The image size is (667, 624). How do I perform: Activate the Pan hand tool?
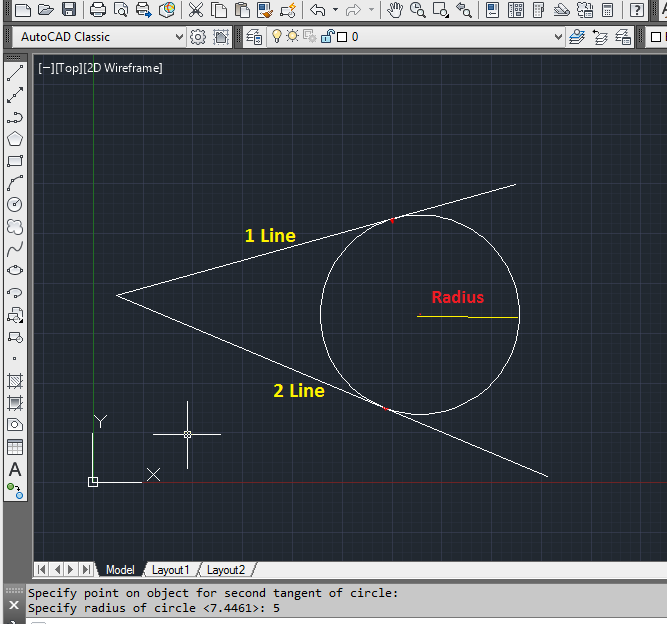(x=395, y=9)
